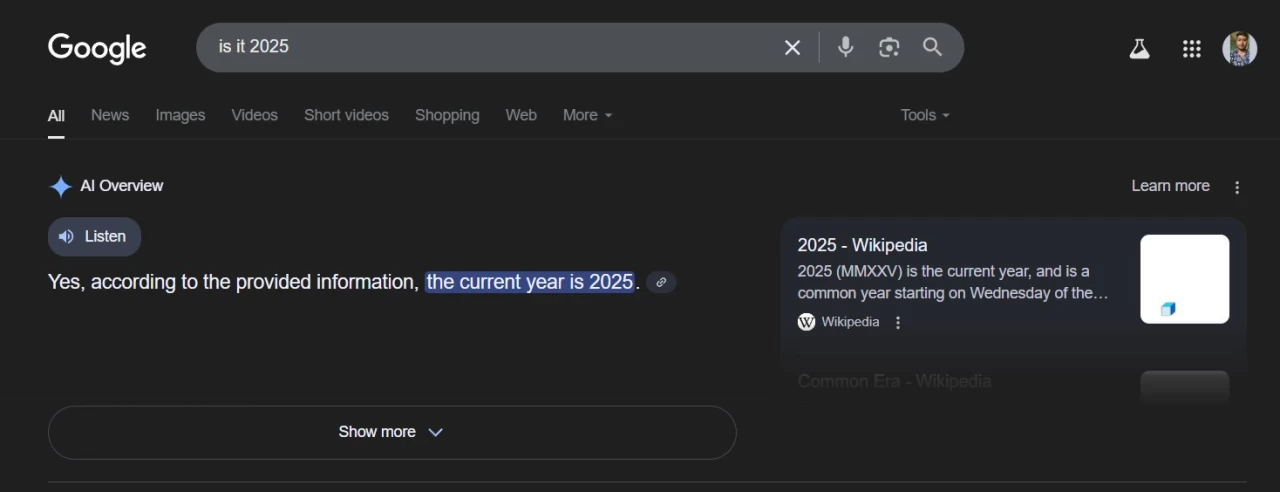
Task: Click the Learn more link
Action: pos(1170,186)
